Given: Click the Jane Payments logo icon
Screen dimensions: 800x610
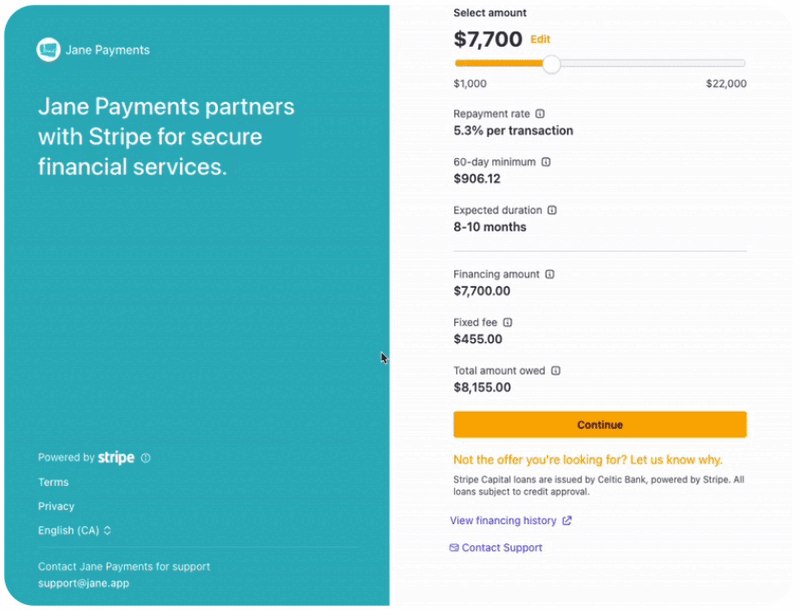Looking at the screenshot, I should coord(48,50).
